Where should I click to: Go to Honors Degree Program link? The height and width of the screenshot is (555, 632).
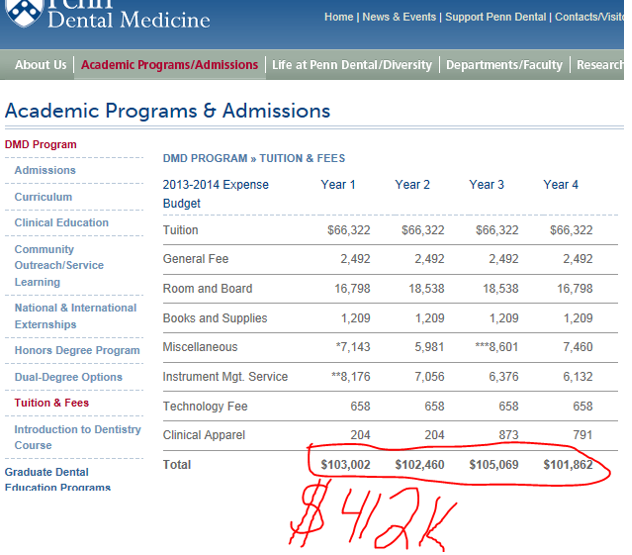(77, 350)
